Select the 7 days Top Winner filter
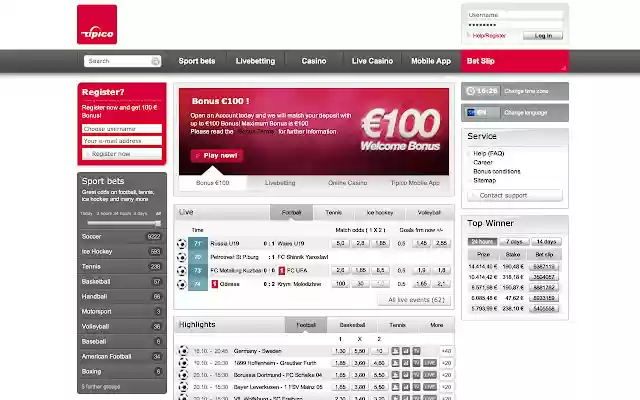This screenshot has width=640, height=400. point(514,242)
